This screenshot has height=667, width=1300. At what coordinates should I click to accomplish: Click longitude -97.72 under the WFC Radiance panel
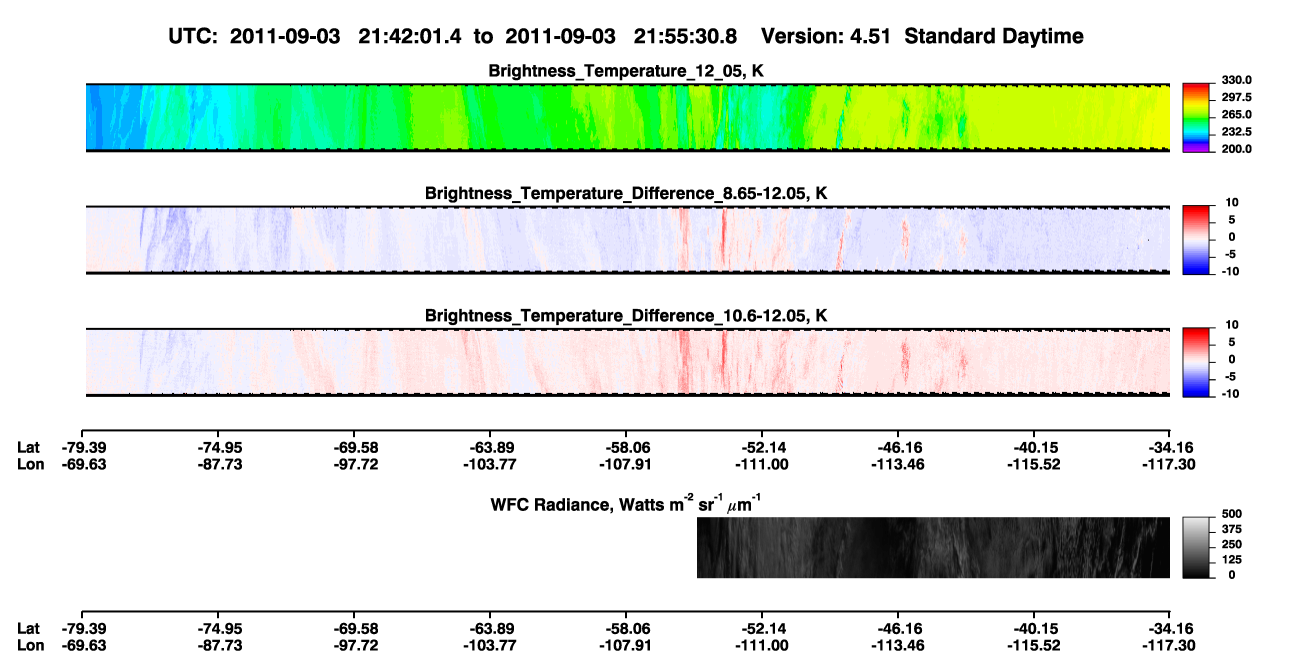pyautogui.click(x=355, y=646)
